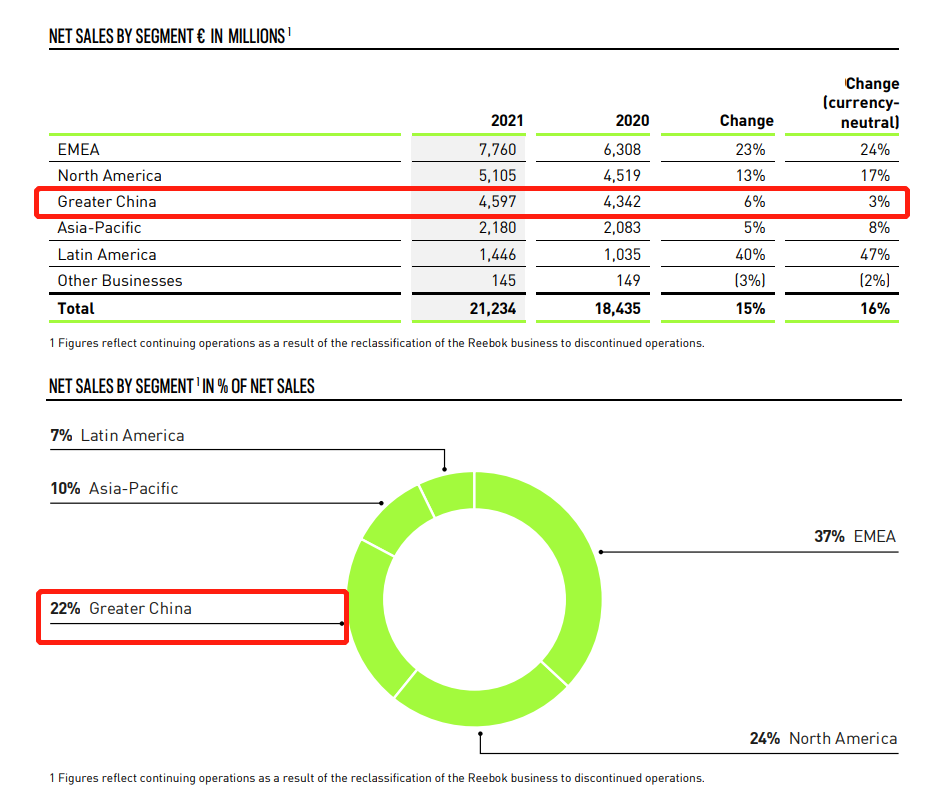Select the Total 2020 value 18,435
The width and height of the screenshot is (934, 797).
(x=617, y=308)
